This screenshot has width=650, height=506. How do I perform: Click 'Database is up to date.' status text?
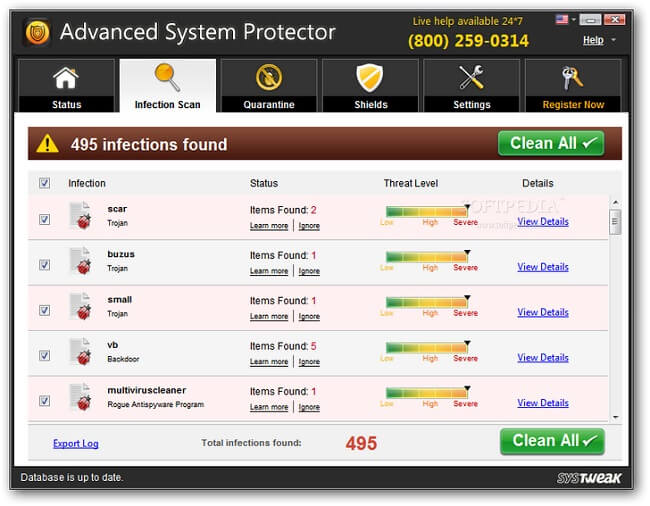pos(72,477)
